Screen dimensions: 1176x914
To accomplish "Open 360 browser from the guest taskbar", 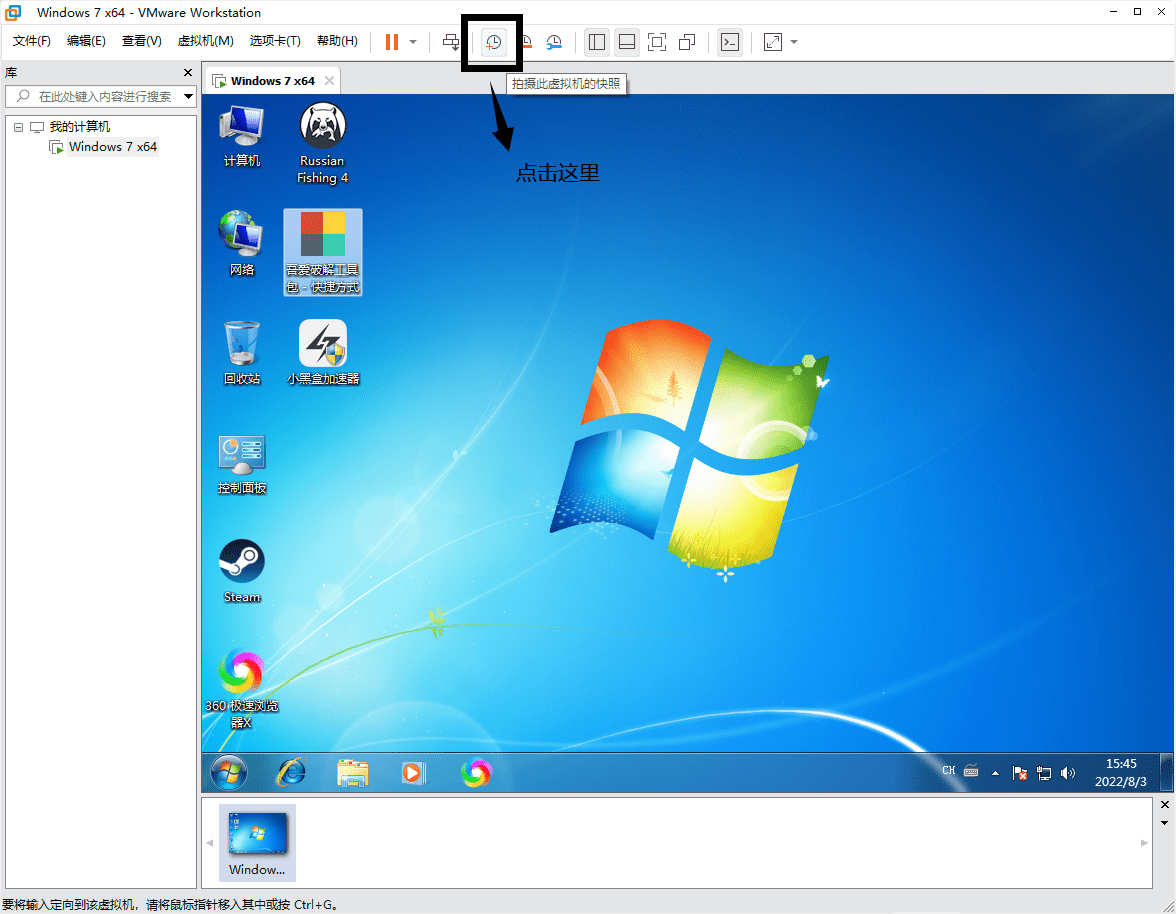I will point(476,773).
